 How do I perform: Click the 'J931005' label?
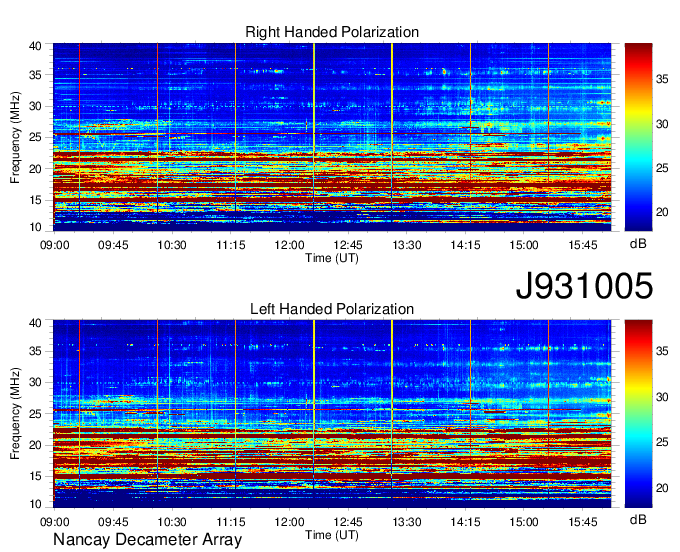pos(584,286)
